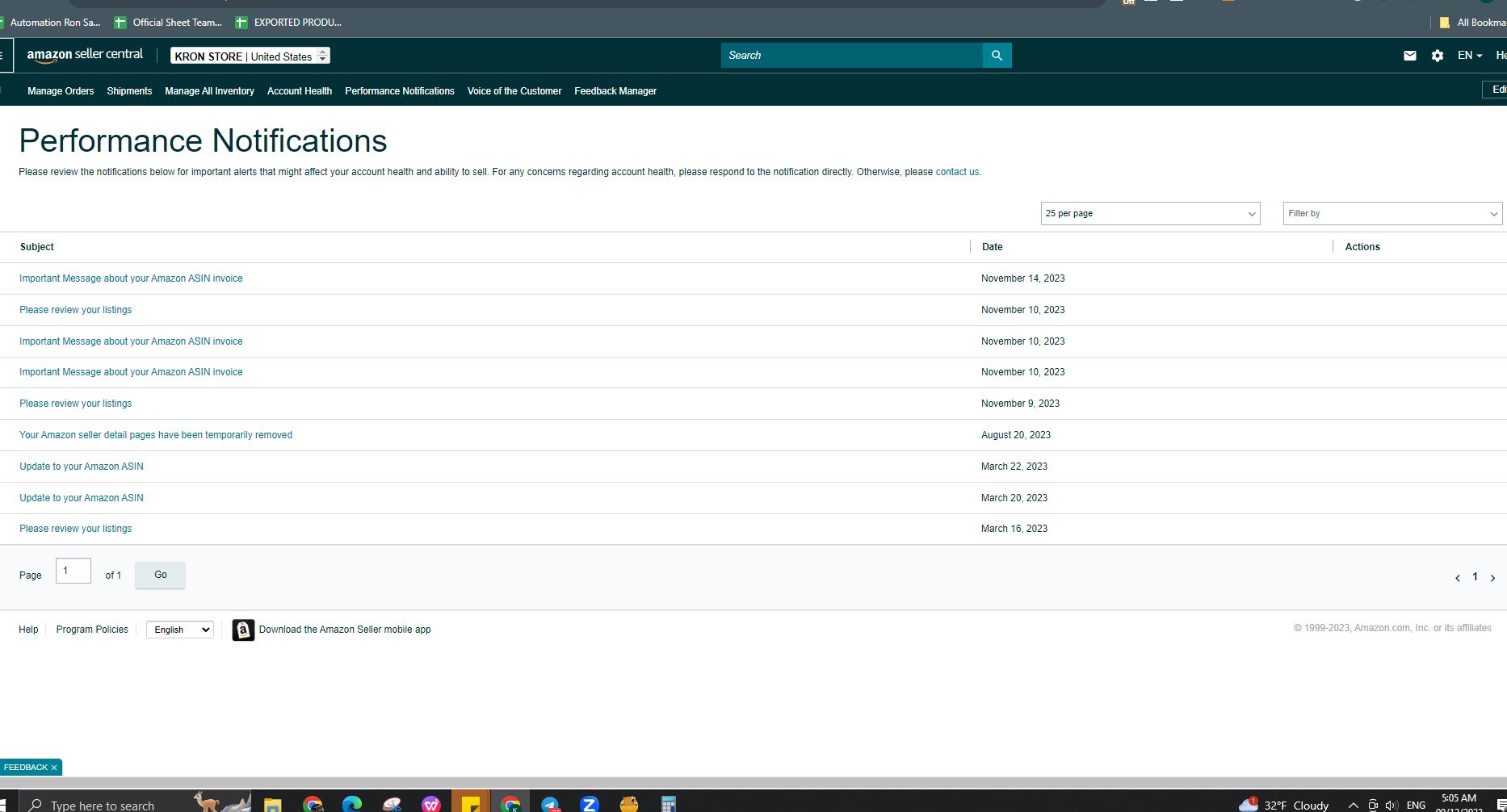Open Program Policies footer link

pos(92,630)
